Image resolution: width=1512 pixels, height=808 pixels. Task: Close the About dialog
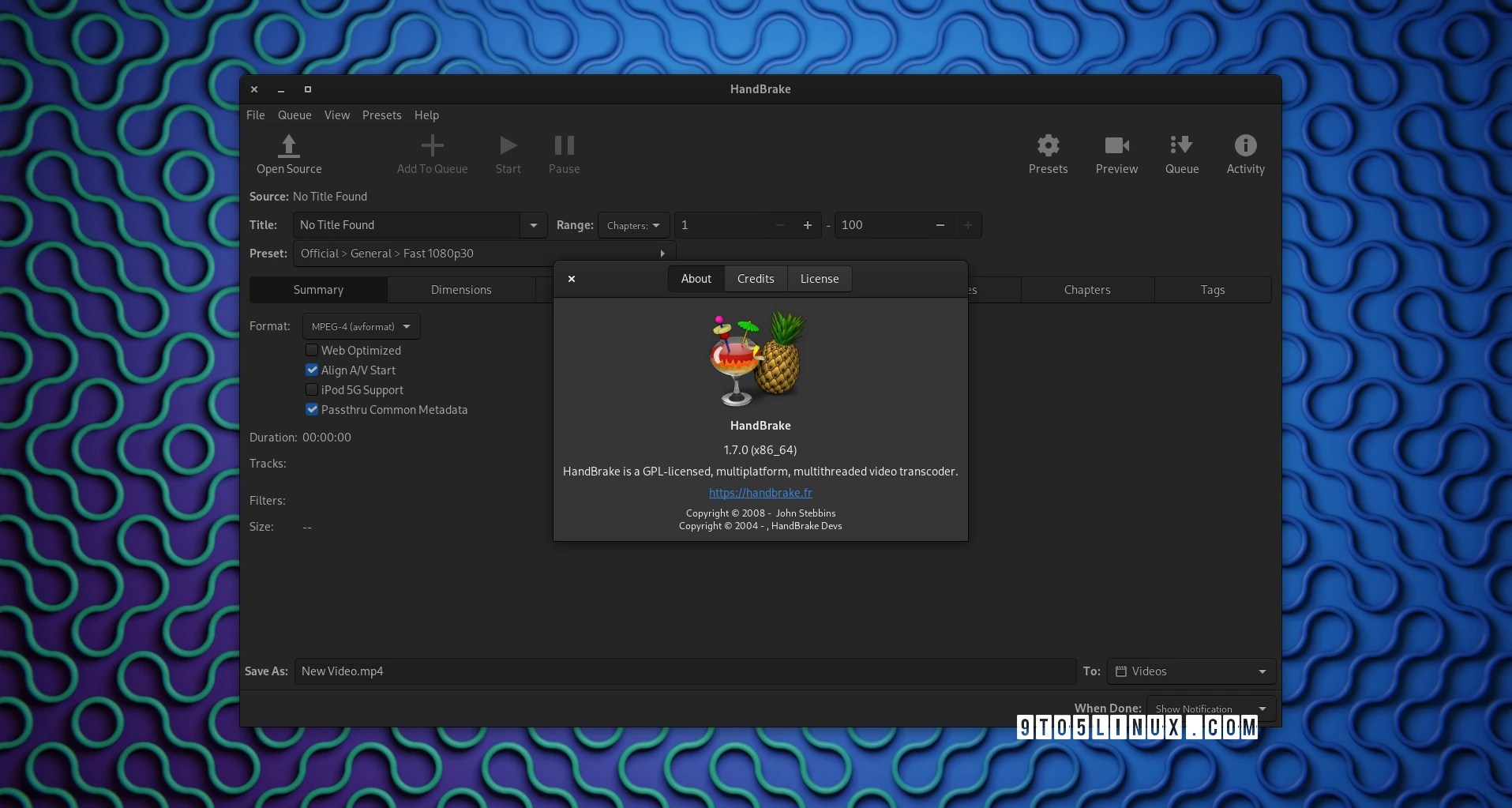tap(570, 279)
